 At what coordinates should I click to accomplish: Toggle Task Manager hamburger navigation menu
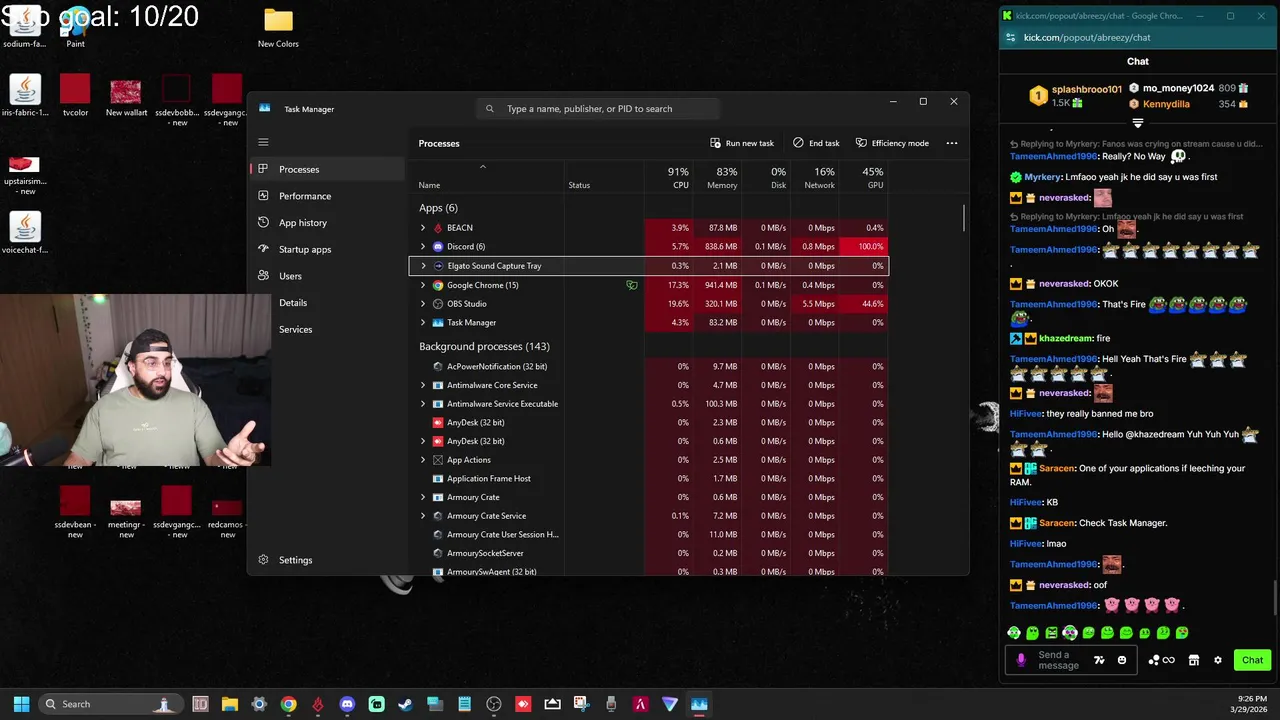(x=263, y=142)
